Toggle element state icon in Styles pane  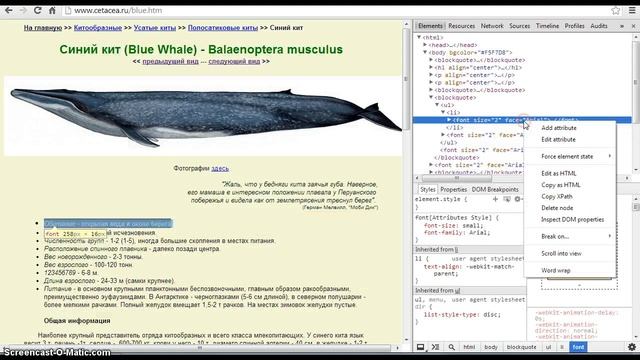tap(507, 199)
